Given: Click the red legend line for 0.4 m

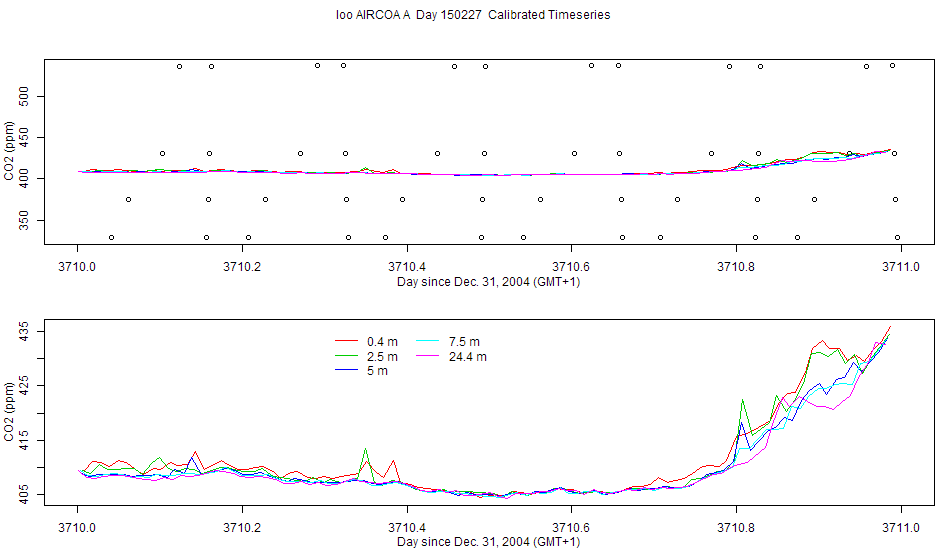Looking at the screenshot, I should click(x=346, y=342).
